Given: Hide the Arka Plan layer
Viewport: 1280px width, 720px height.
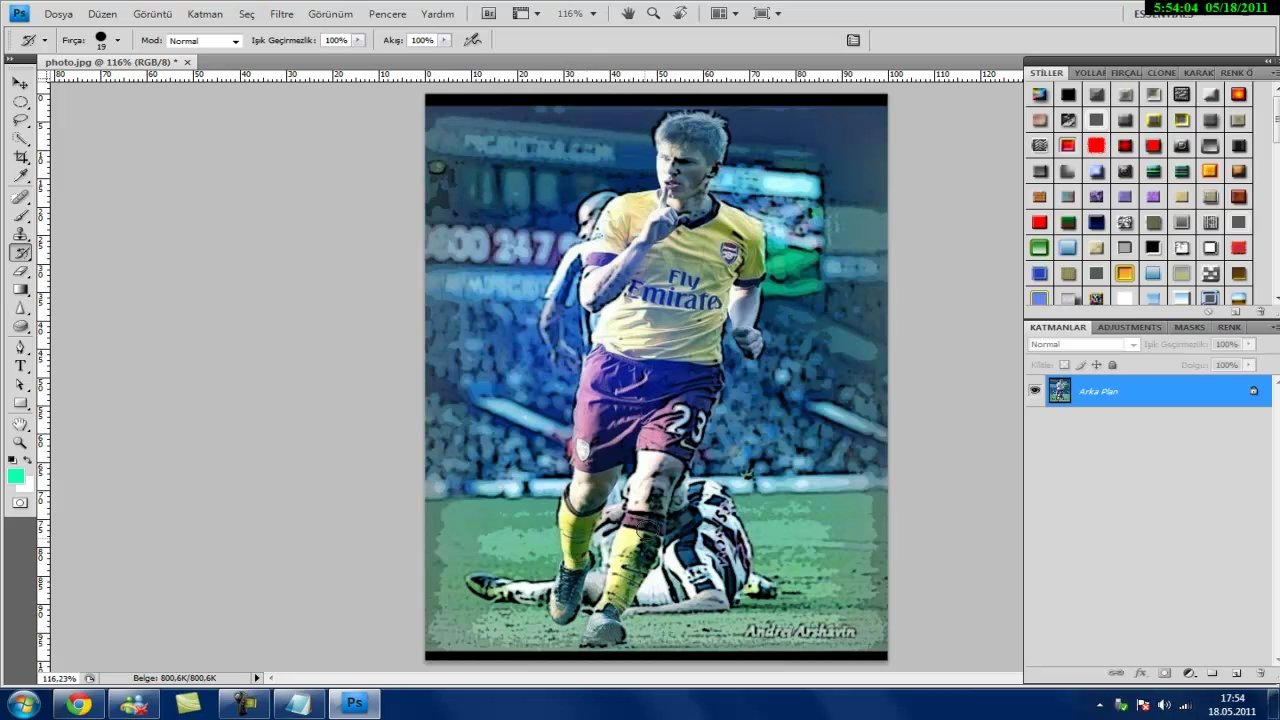Looking at the screenshot, I should [1035, 391].
